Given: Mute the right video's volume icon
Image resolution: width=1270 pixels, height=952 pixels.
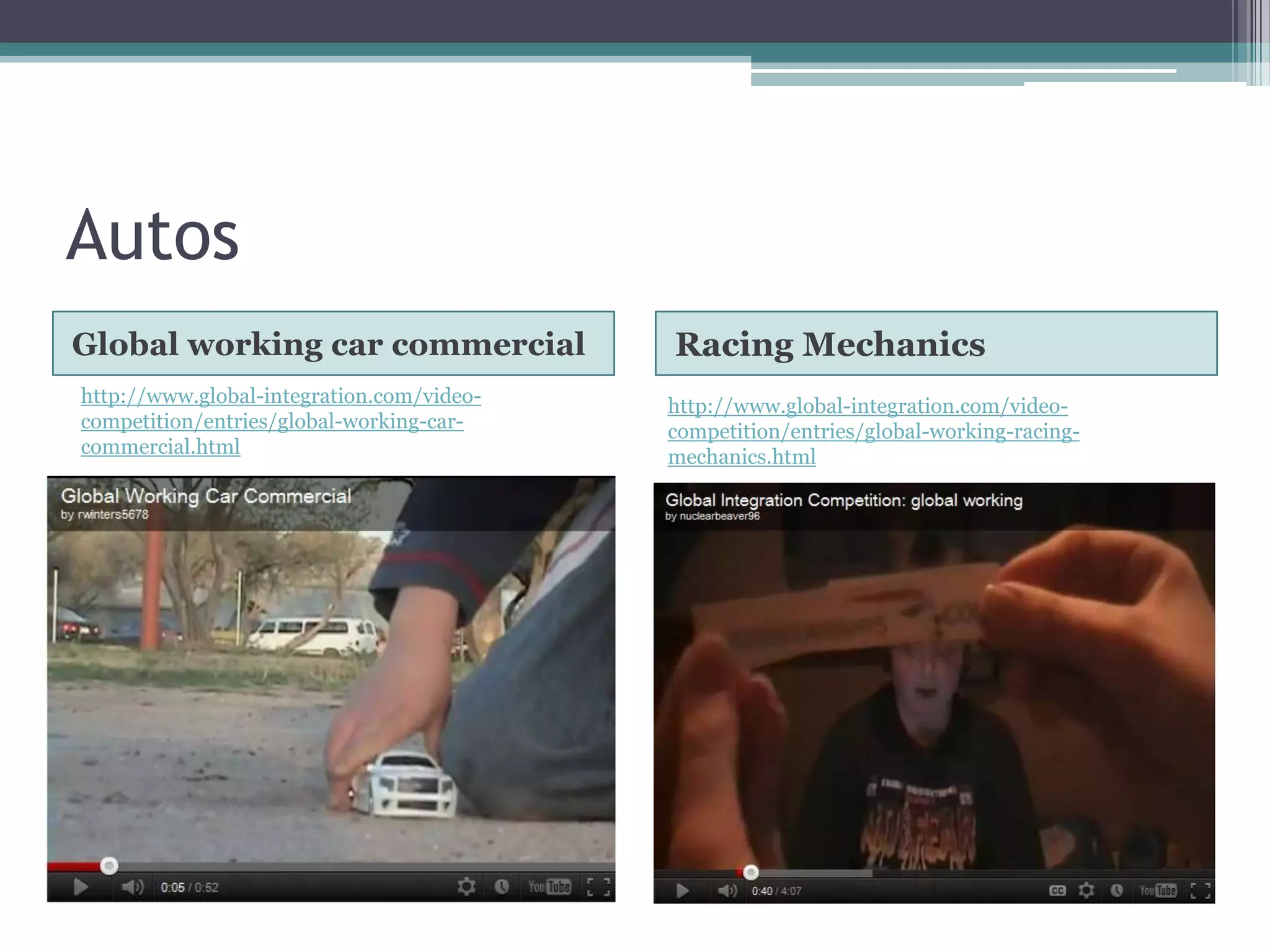Looking at the screenshot, I should coord(727,891).
